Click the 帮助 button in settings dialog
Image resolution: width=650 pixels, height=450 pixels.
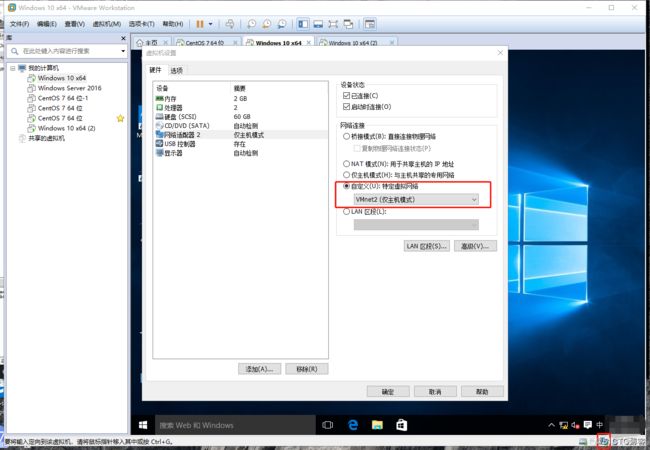click(482, 392)
